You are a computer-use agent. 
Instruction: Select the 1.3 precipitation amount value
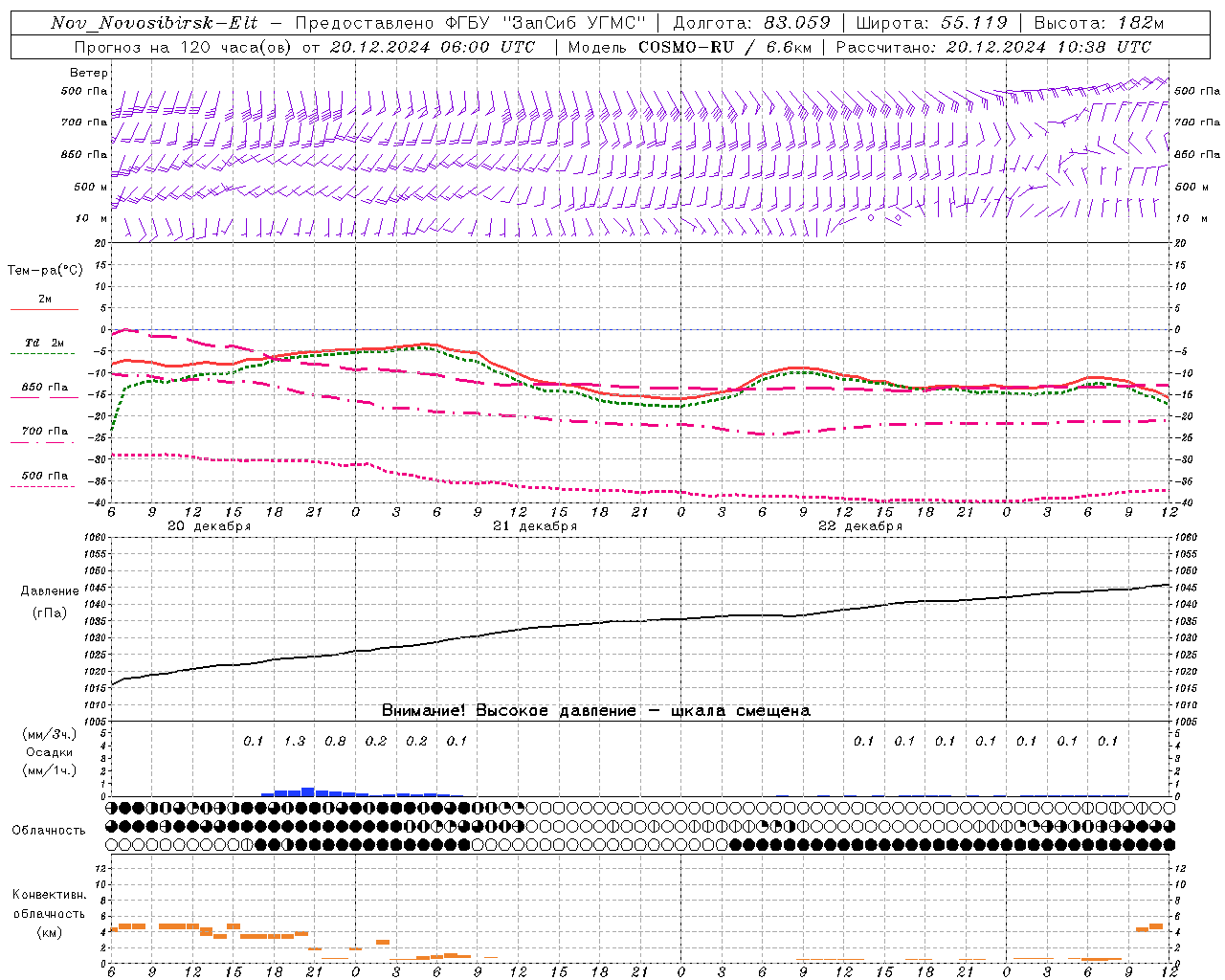[x=295, y=741]
